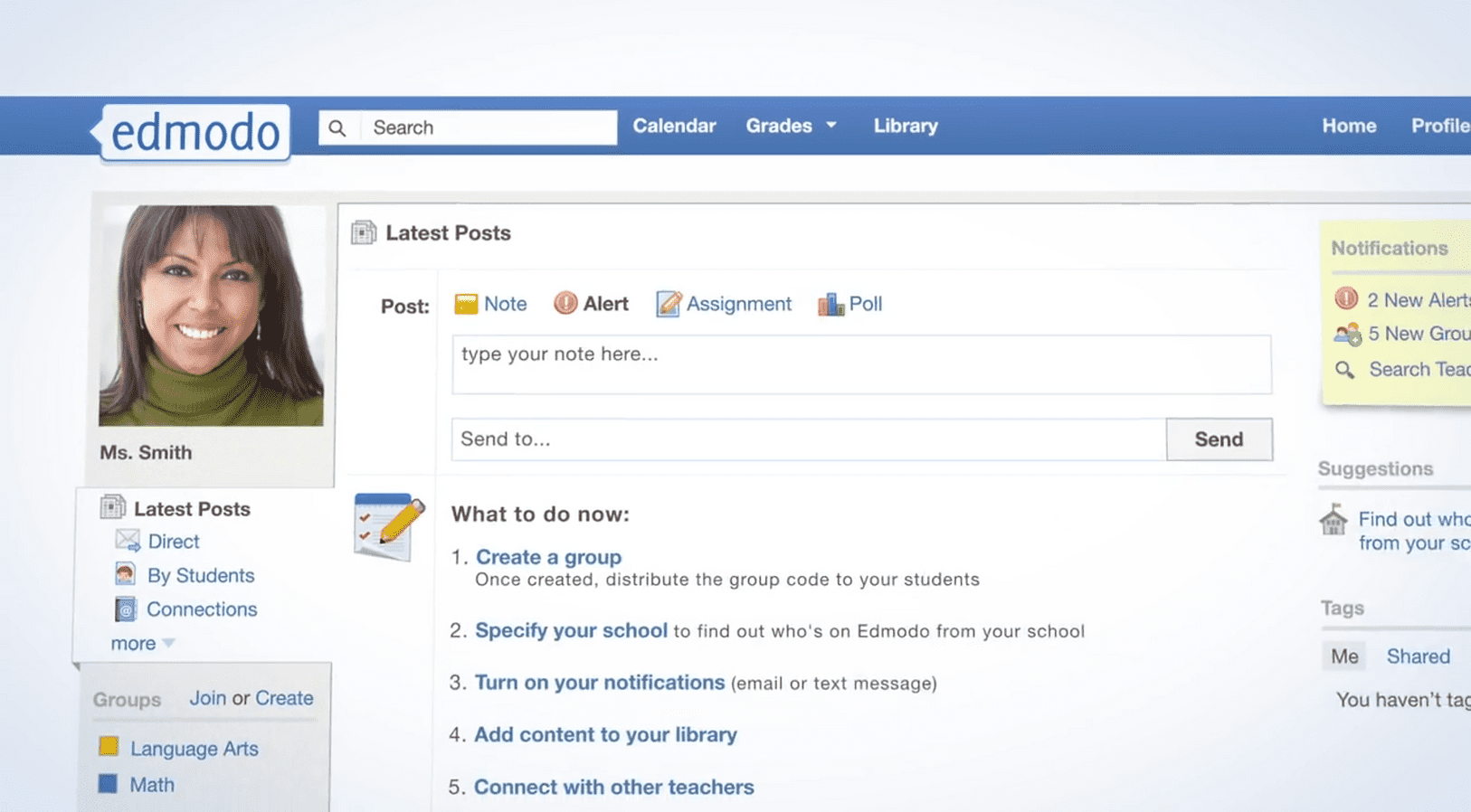This screenshot has width=1471, height=812.
Task: Click the sidebar Latest Posts label
Action: [x=192, y=509]
